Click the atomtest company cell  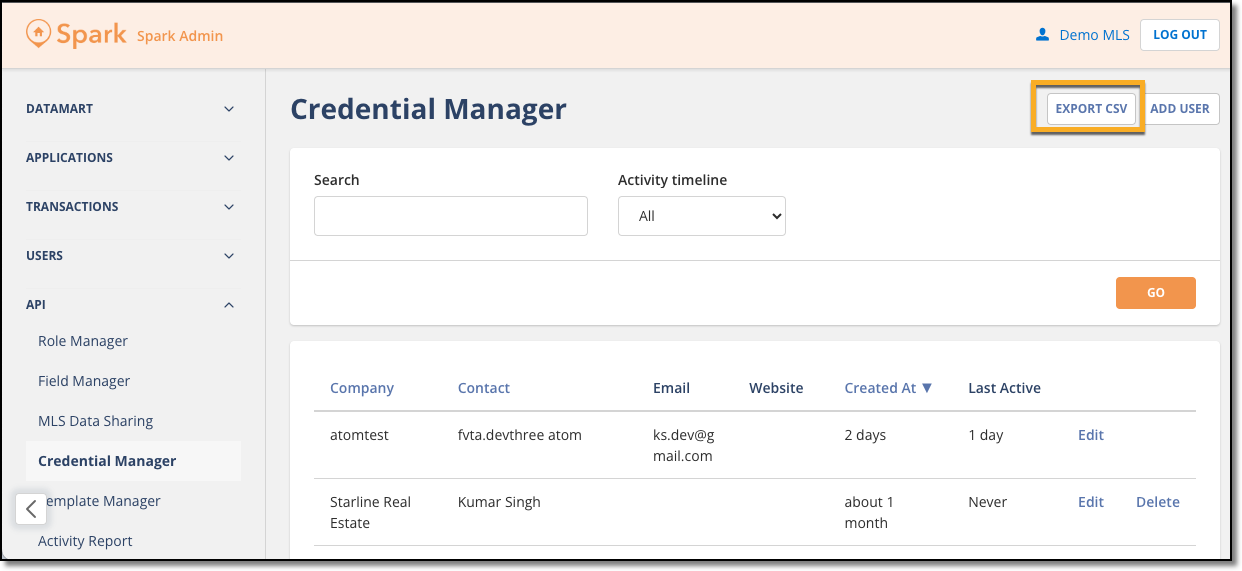click(359, 435)
